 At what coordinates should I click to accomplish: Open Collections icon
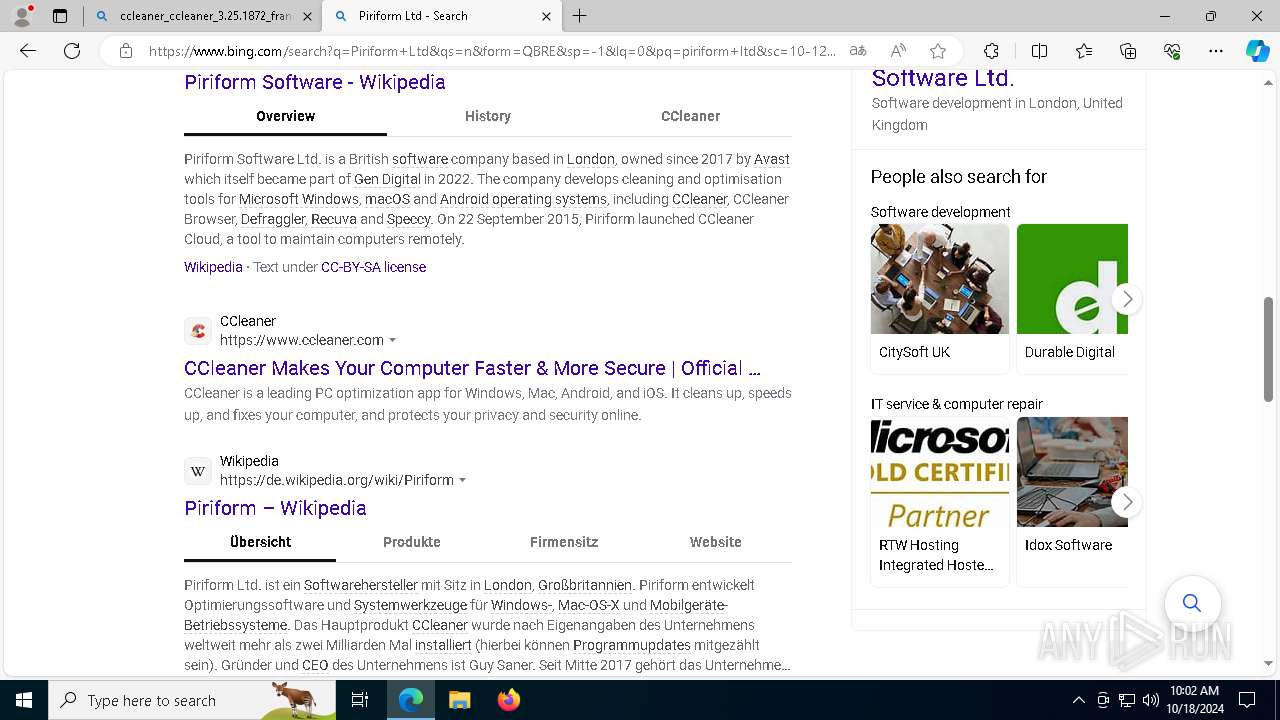coord(1128,51)
